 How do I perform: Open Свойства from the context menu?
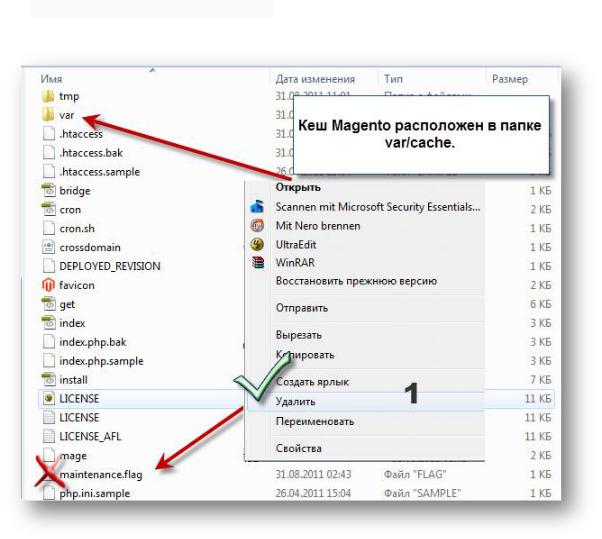point(299,448)
